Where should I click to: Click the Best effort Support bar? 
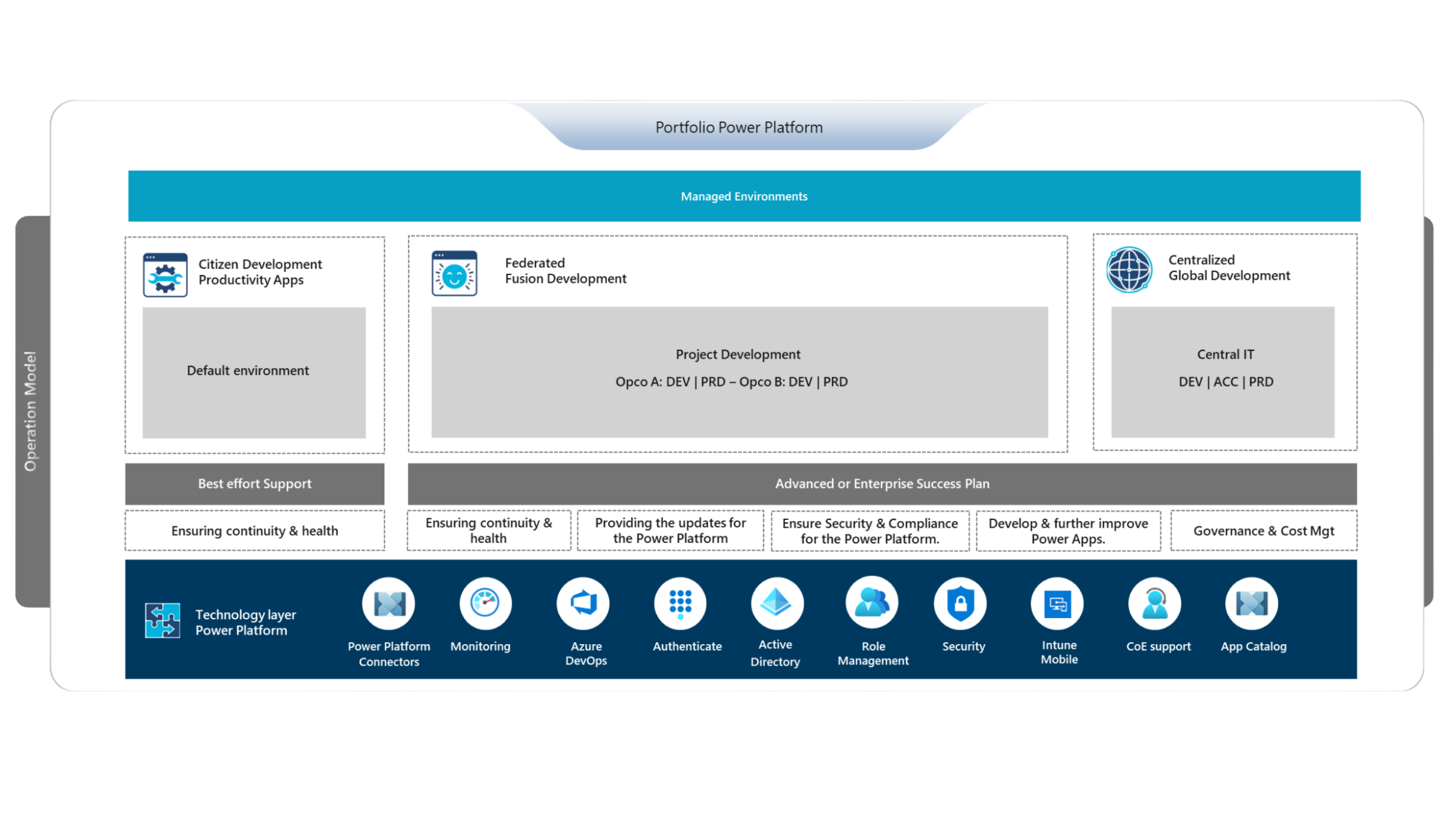click(254, 484)
